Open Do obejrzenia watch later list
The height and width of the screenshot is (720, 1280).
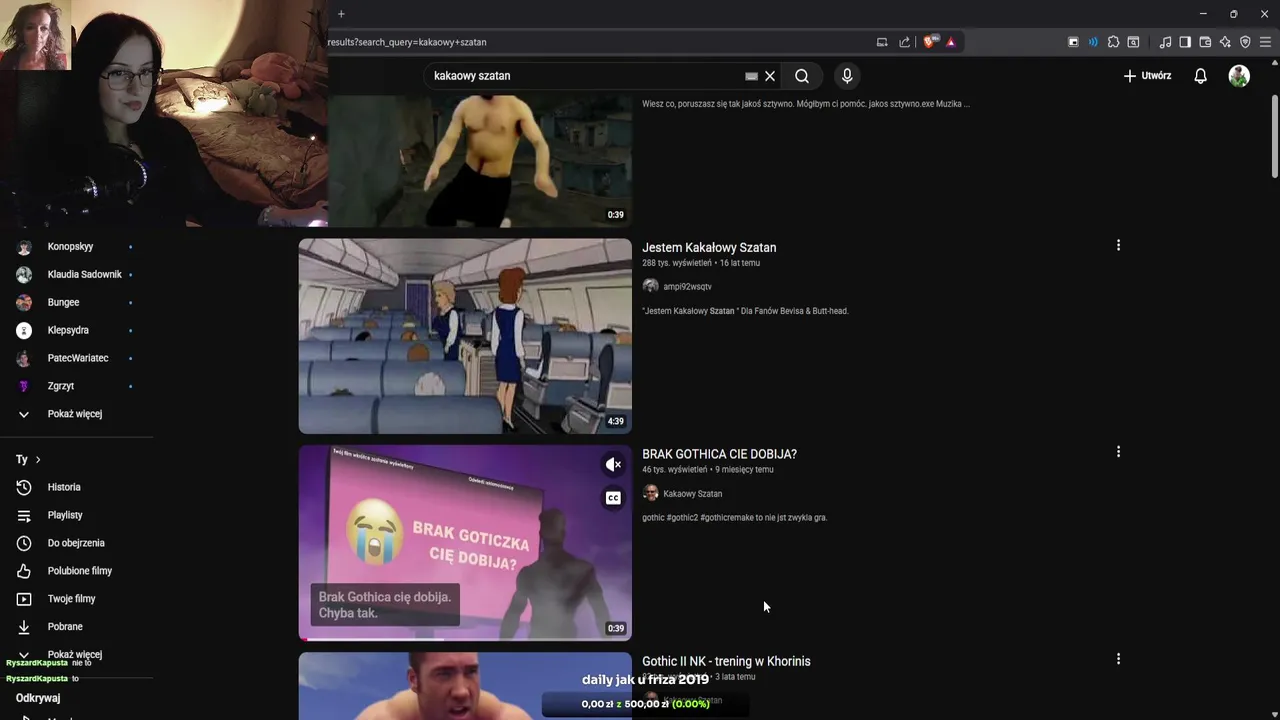(76, 543)
